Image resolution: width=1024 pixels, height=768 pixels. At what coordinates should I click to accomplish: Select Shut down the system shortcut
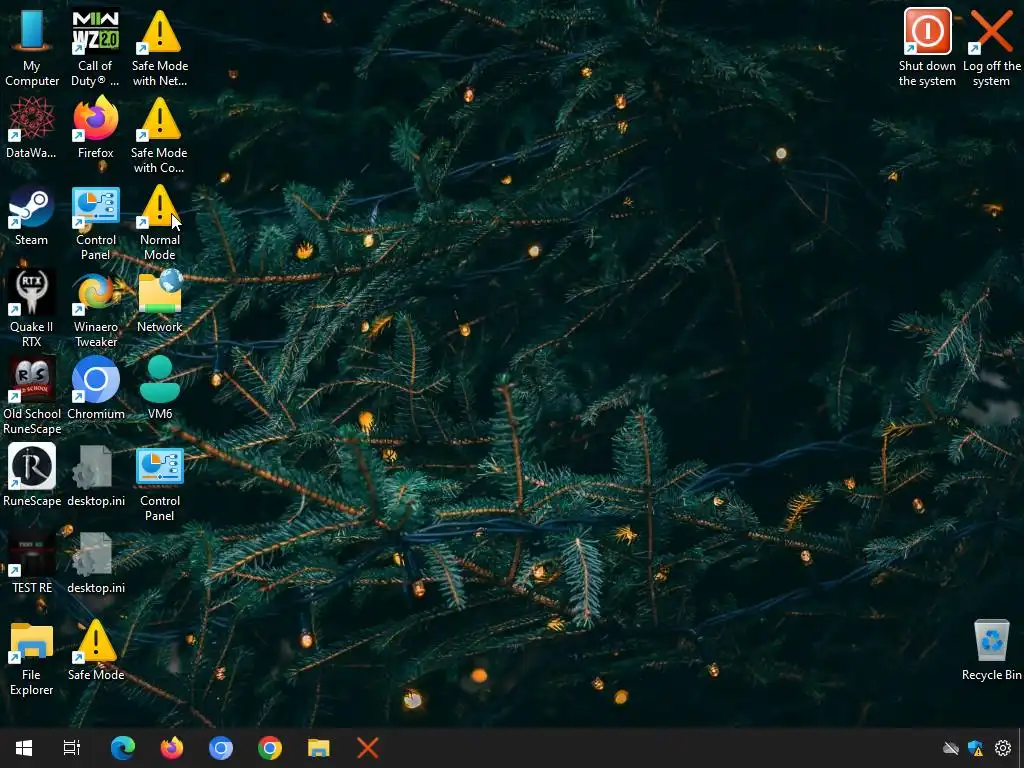point(927,47)
